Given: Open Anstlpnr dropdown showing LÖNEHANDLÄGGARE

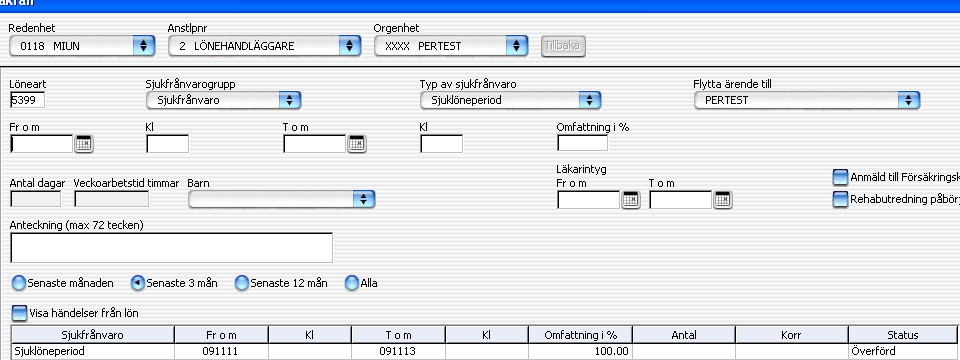Looking at the screenshot, I should (x=264, y=46).
